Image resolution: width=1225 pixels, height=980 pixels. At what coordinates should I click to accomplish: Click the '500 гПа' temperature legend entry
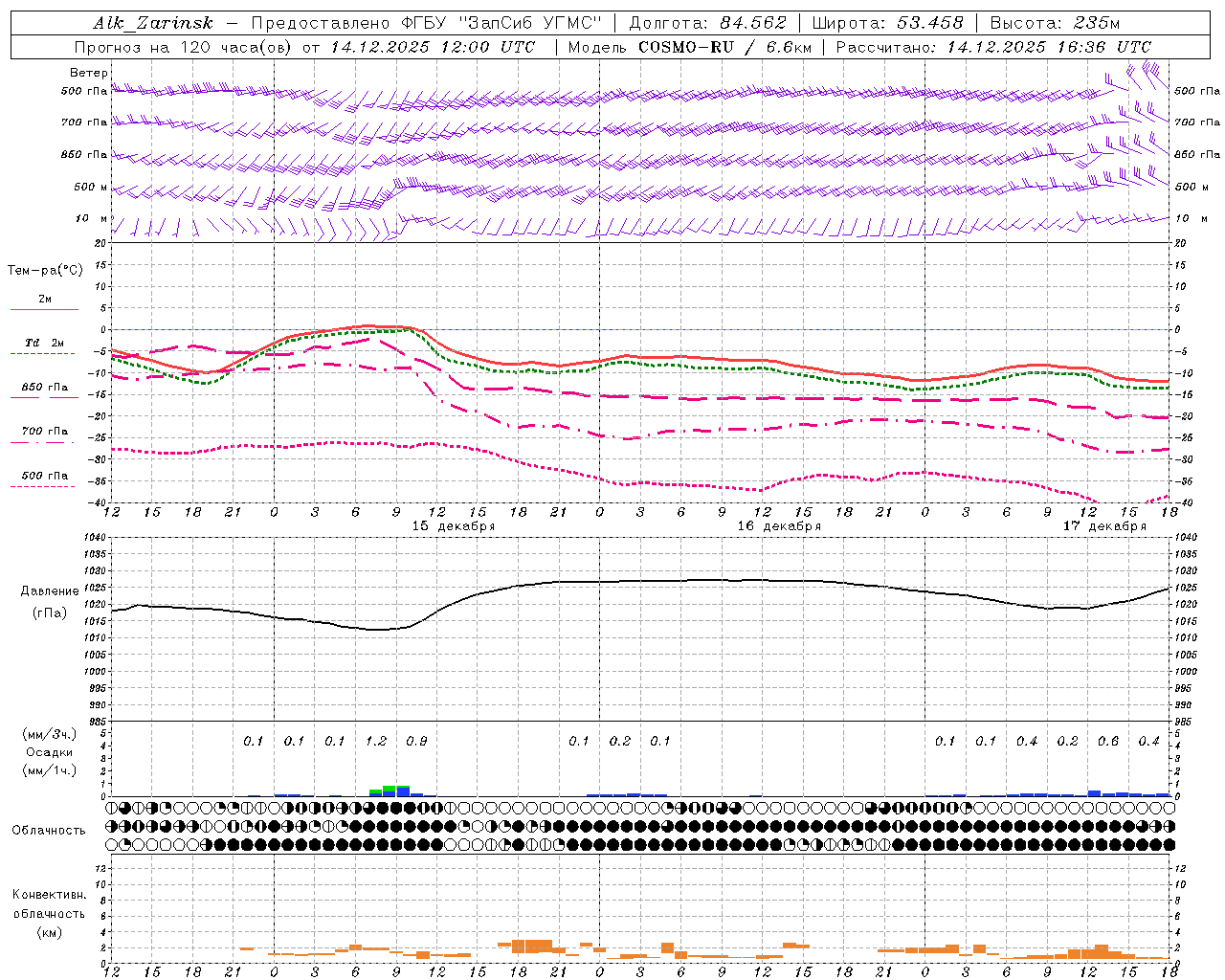(44, 479)
